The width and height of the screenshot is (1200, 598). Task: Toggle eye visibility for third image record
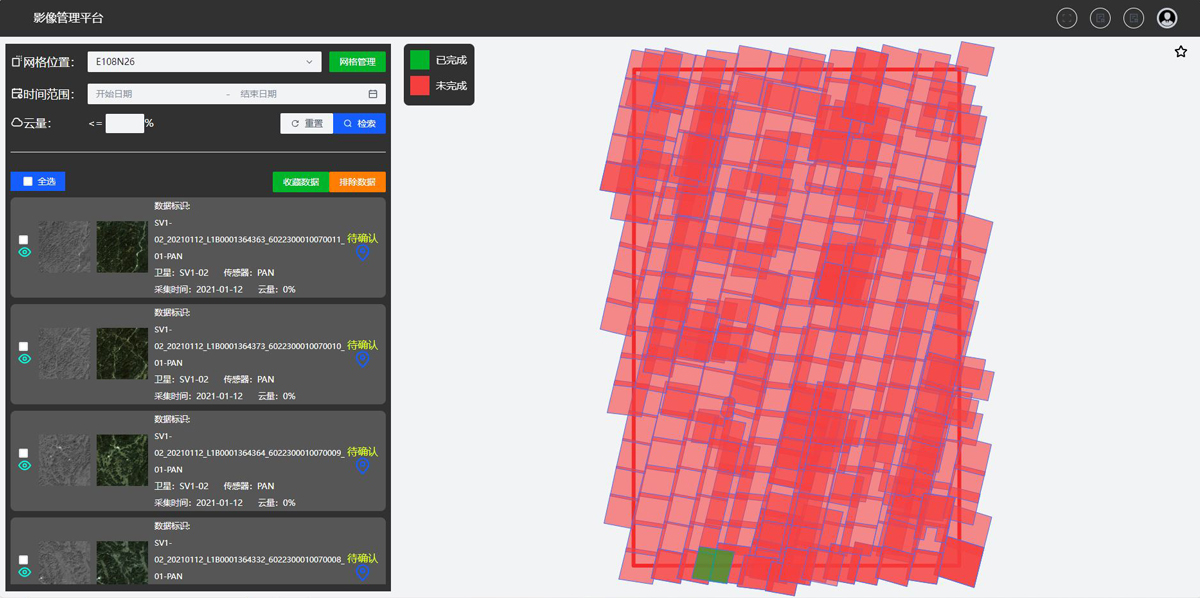click(25, 466)
